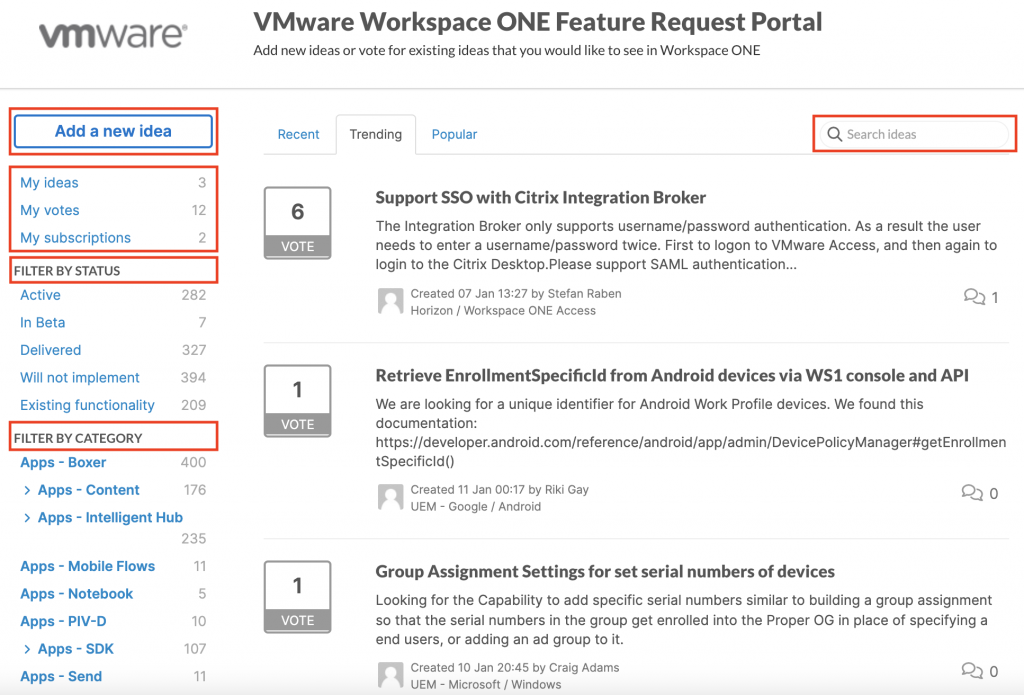This screenshot has height=695, width=1024.
Task: Vote on Retrieve EnrollmentSpecificId idea
Action: click(x=297, y=424)
